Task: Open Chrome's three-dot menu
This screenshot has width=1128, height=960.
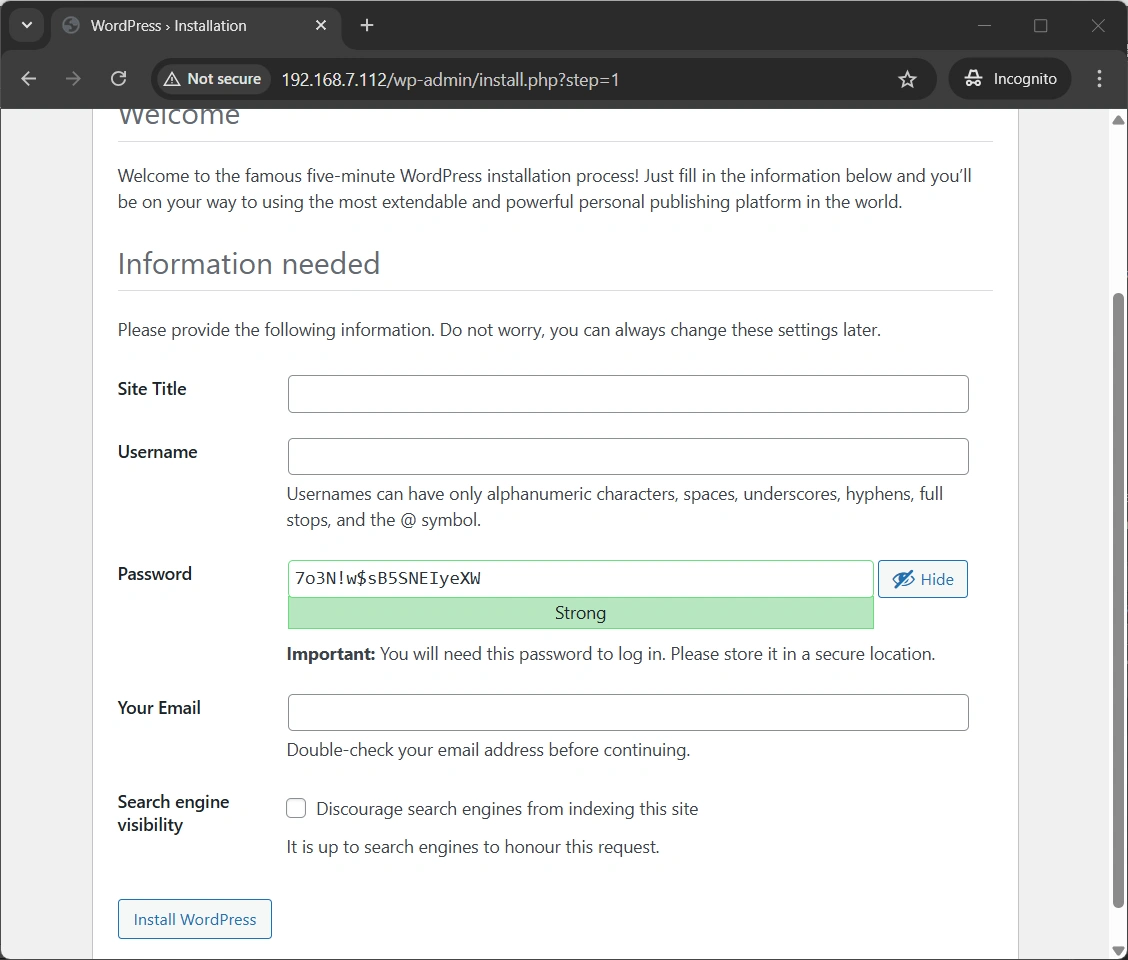Action: click(1099, 78)
